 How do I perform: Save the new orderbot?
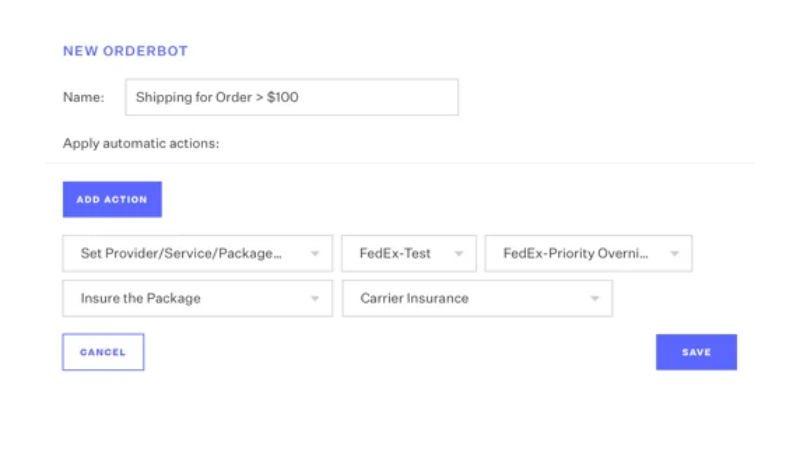click(x=696, y=352)
